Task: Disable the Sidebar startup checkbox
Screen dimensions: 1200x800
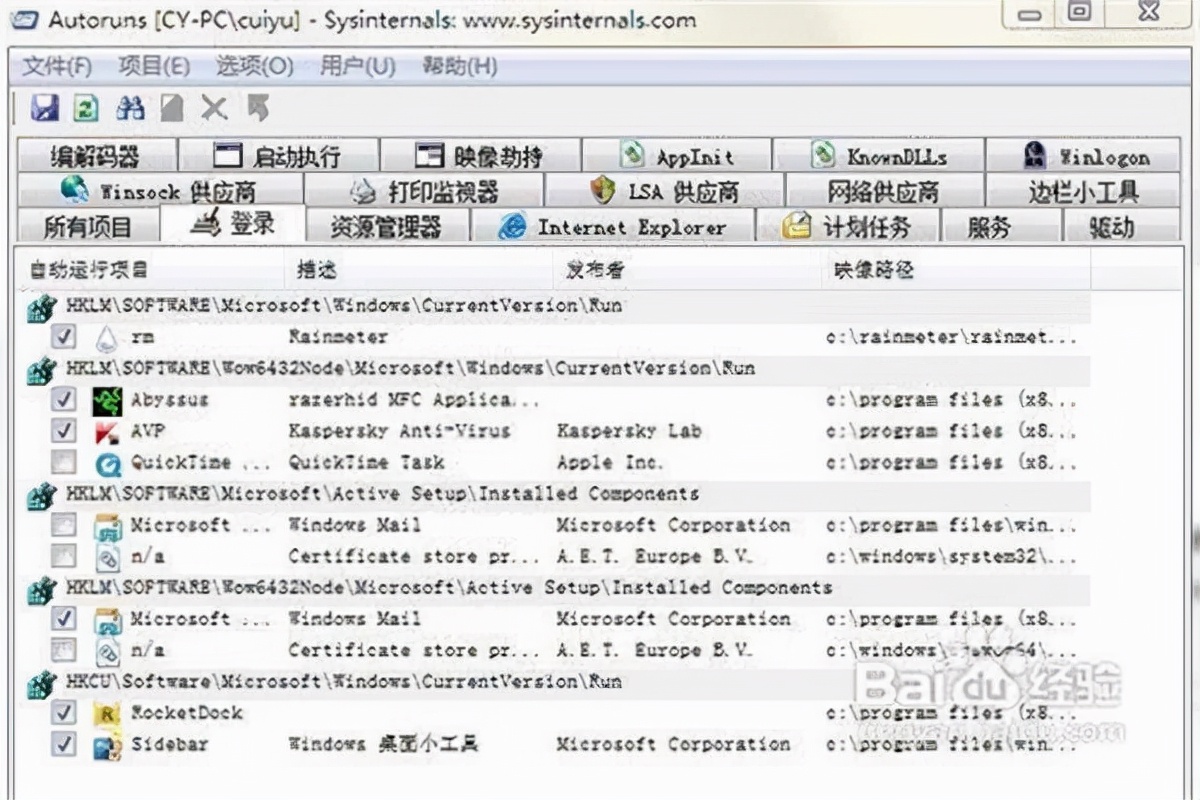Action: [x=63, y=744]
